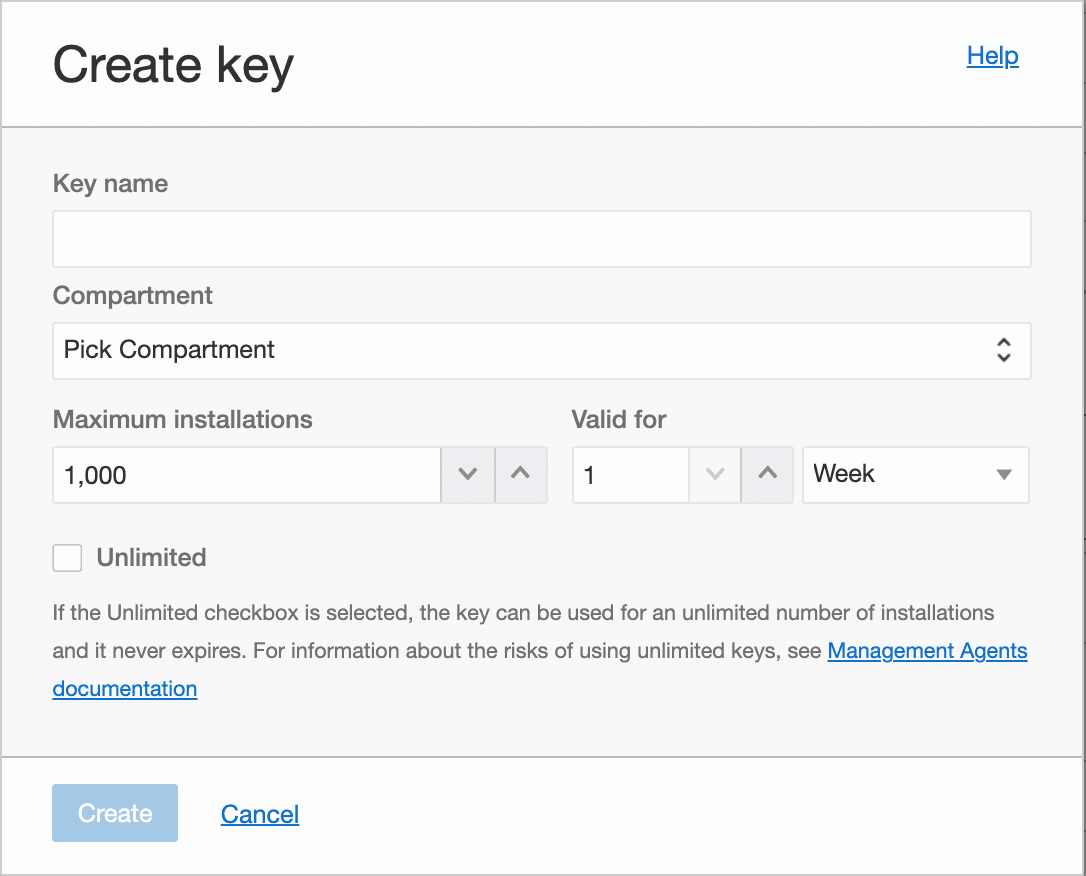Click the documentation link text
The image size is (1086, 876).
click(124, 688)
